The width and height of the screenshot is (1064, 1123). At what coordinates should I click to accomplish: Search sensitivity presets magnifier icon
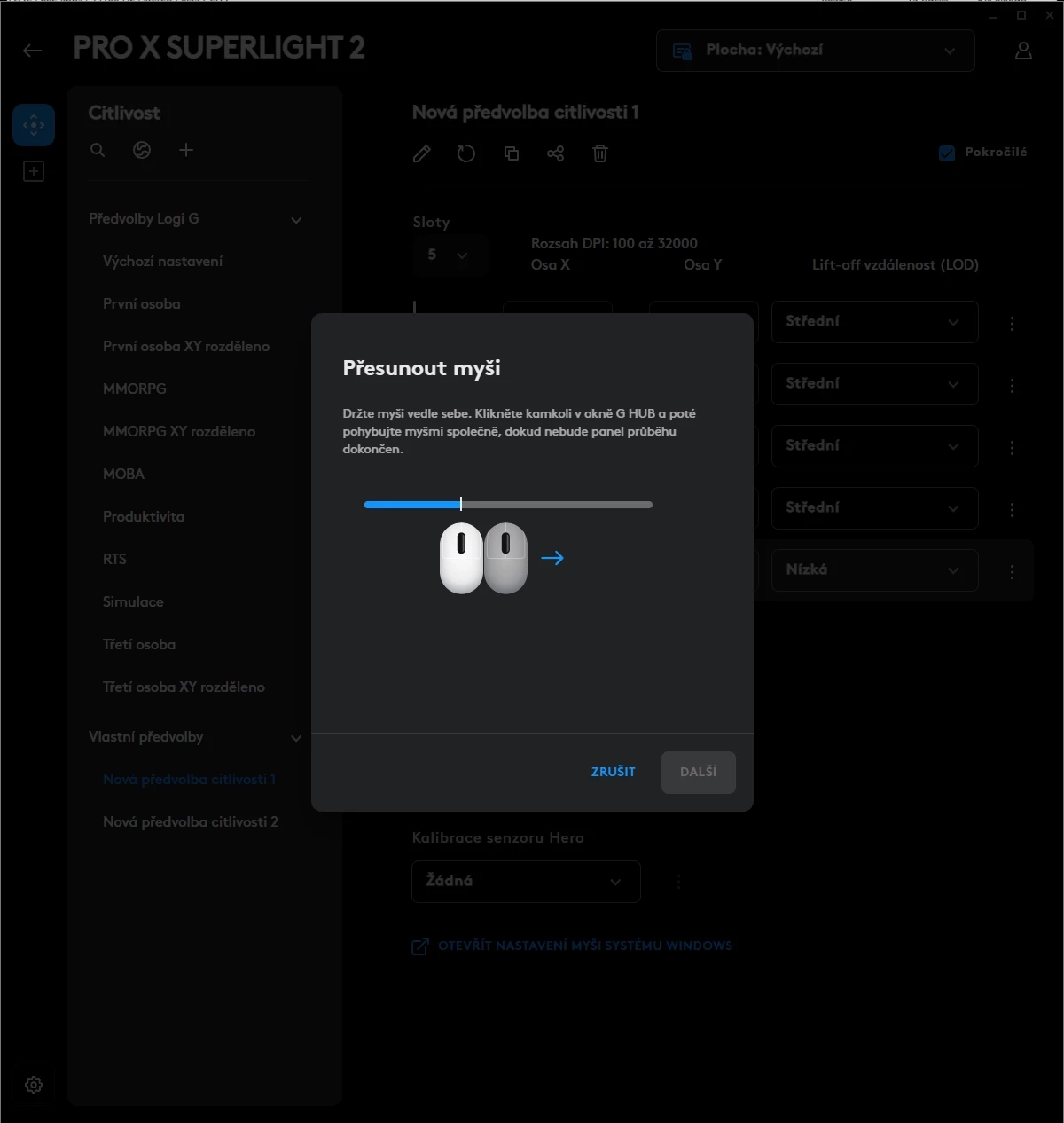pyautogui.click(x=98, y=150)
